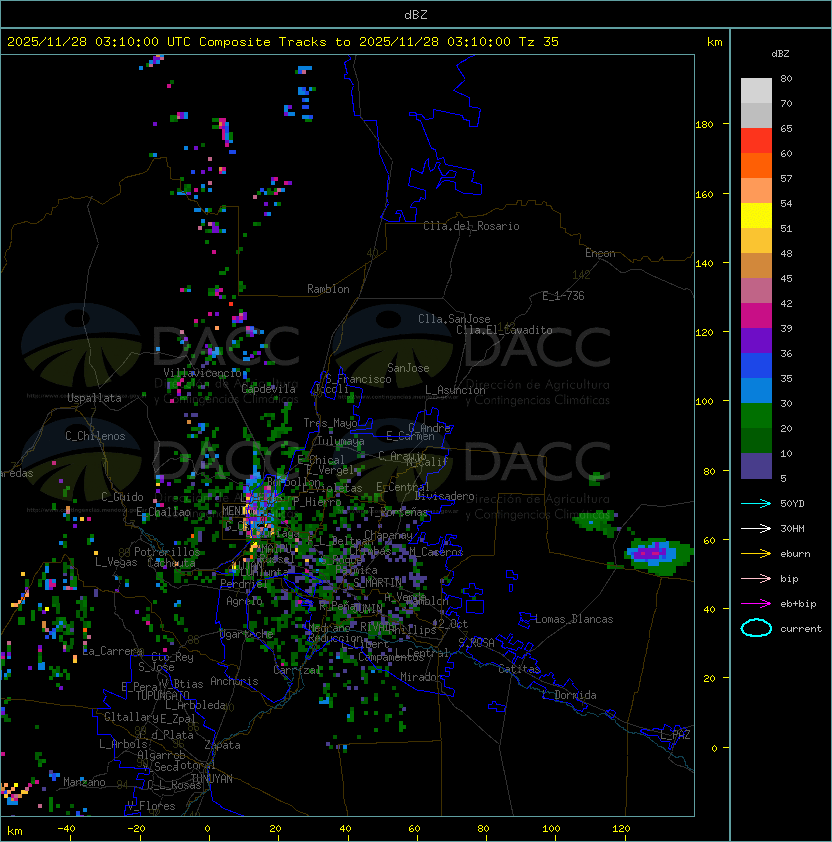This screenshot has height=842, width=832.
Task: Click the 'C_Guido' map label
Action: tap(122, 497)
